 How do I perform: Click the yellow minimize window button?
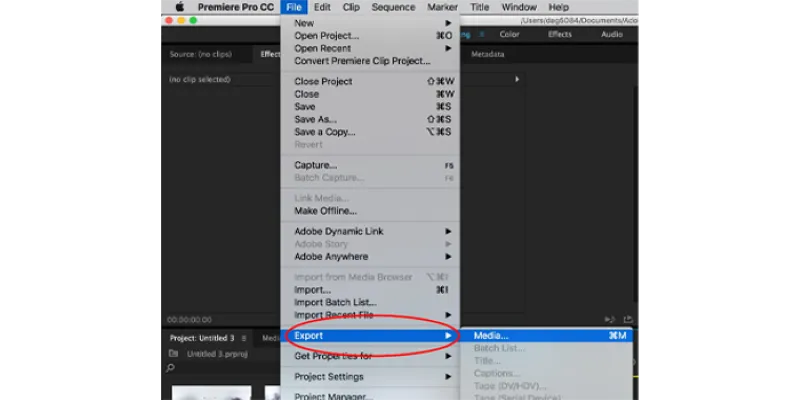click(181, 20)
